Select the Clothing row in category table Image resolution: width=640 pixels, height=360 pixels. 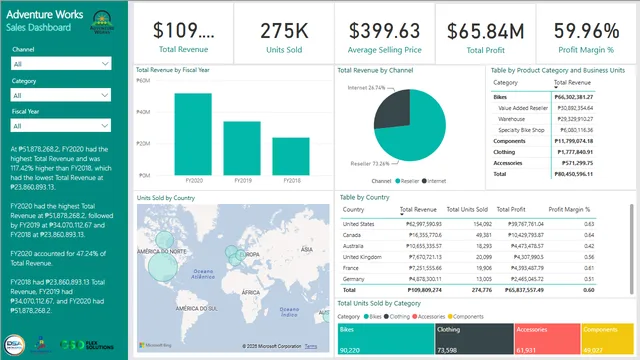543,152
